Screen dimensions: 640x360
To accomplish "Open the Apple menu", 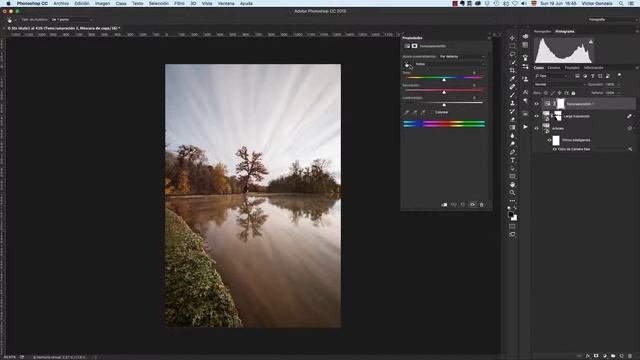I will point(8,3).
